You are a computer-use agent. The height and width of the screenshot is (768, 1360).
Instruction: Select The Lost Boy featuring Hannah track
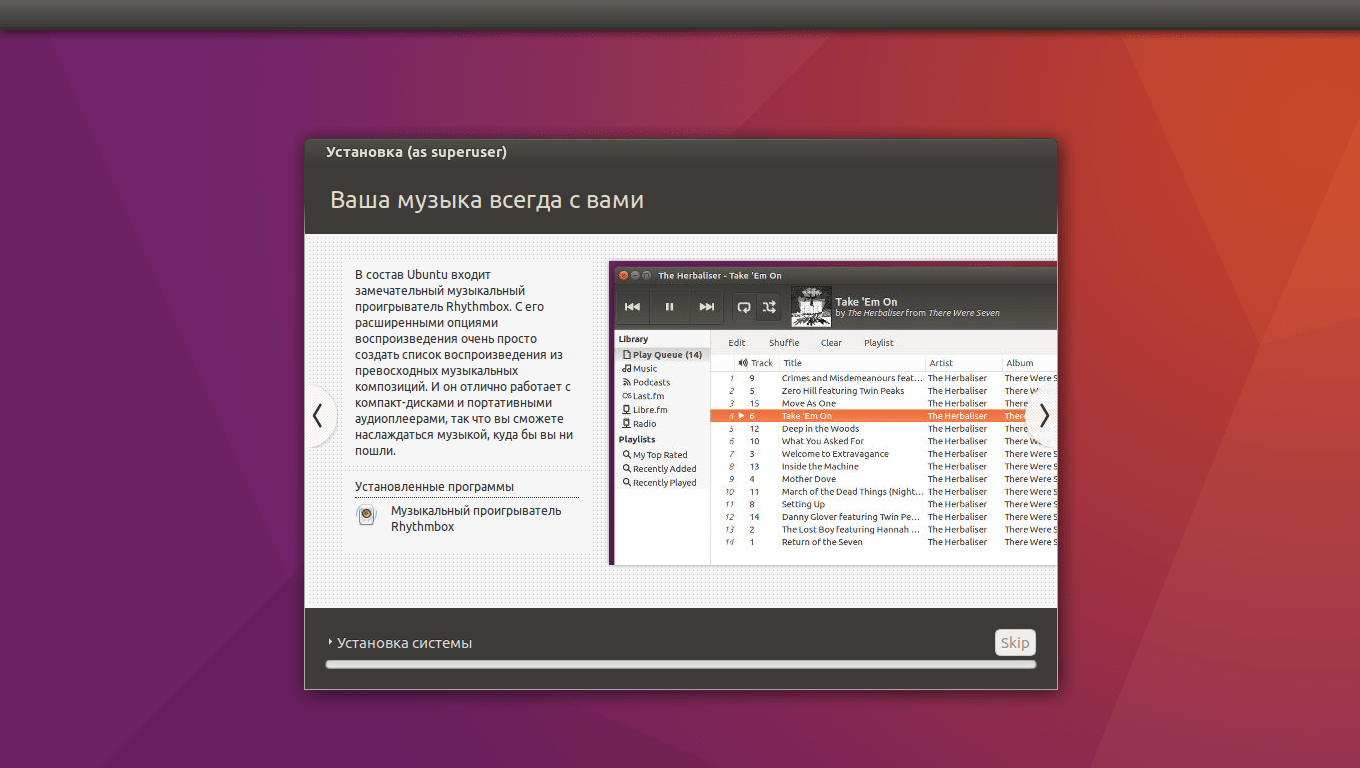884,530
